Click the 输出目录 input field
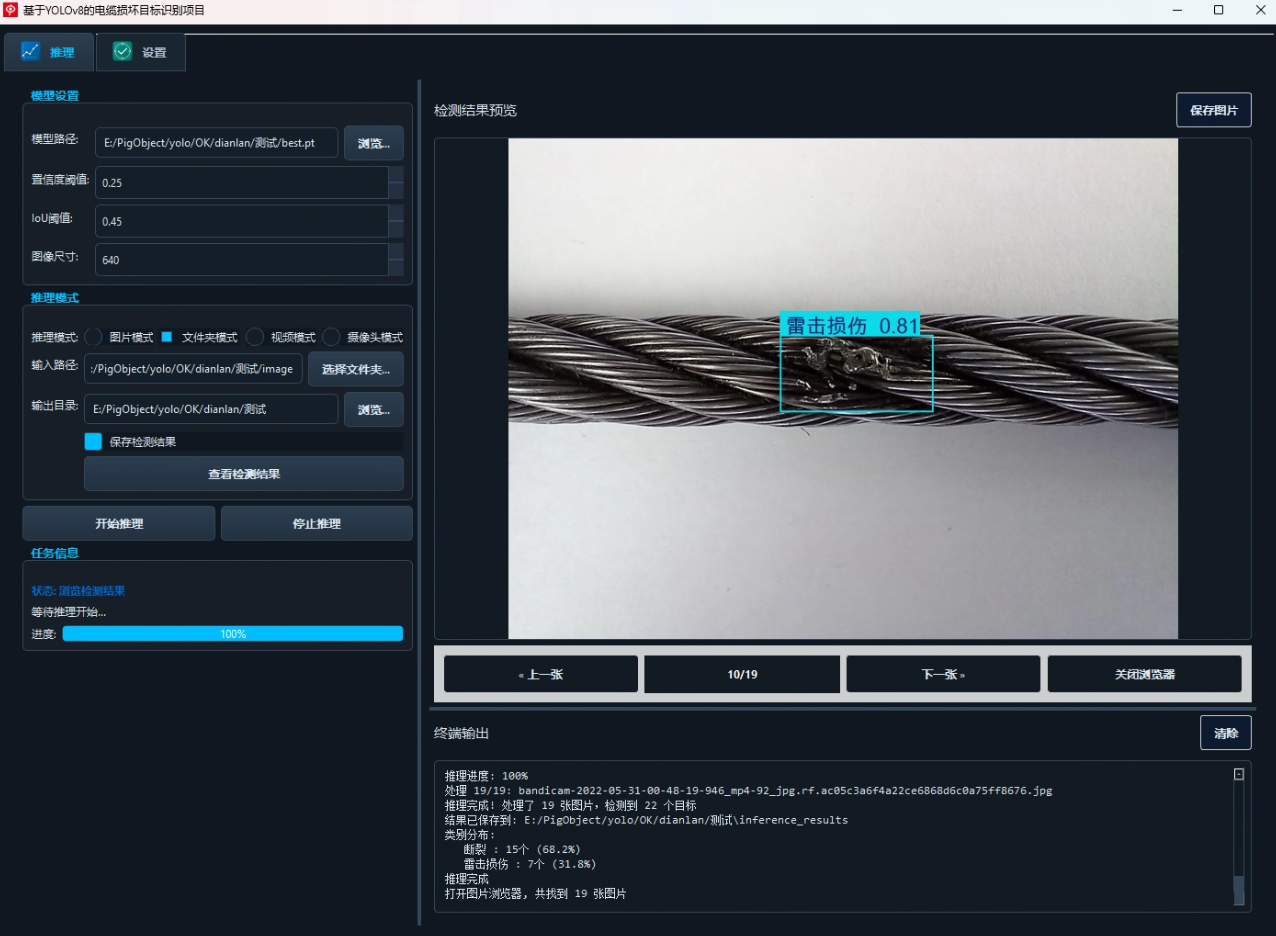 211,408
